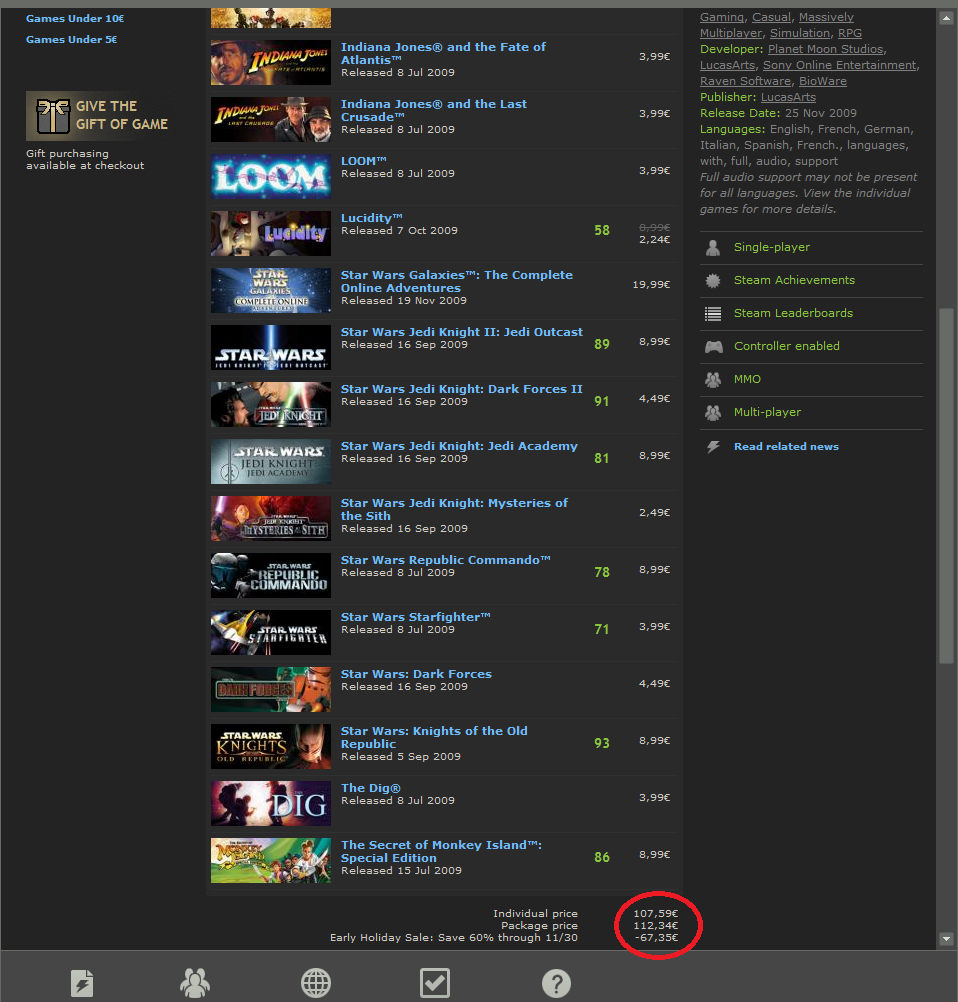
Task: Click the Dark Forces thumbnail image
Action: click(271, 689)
